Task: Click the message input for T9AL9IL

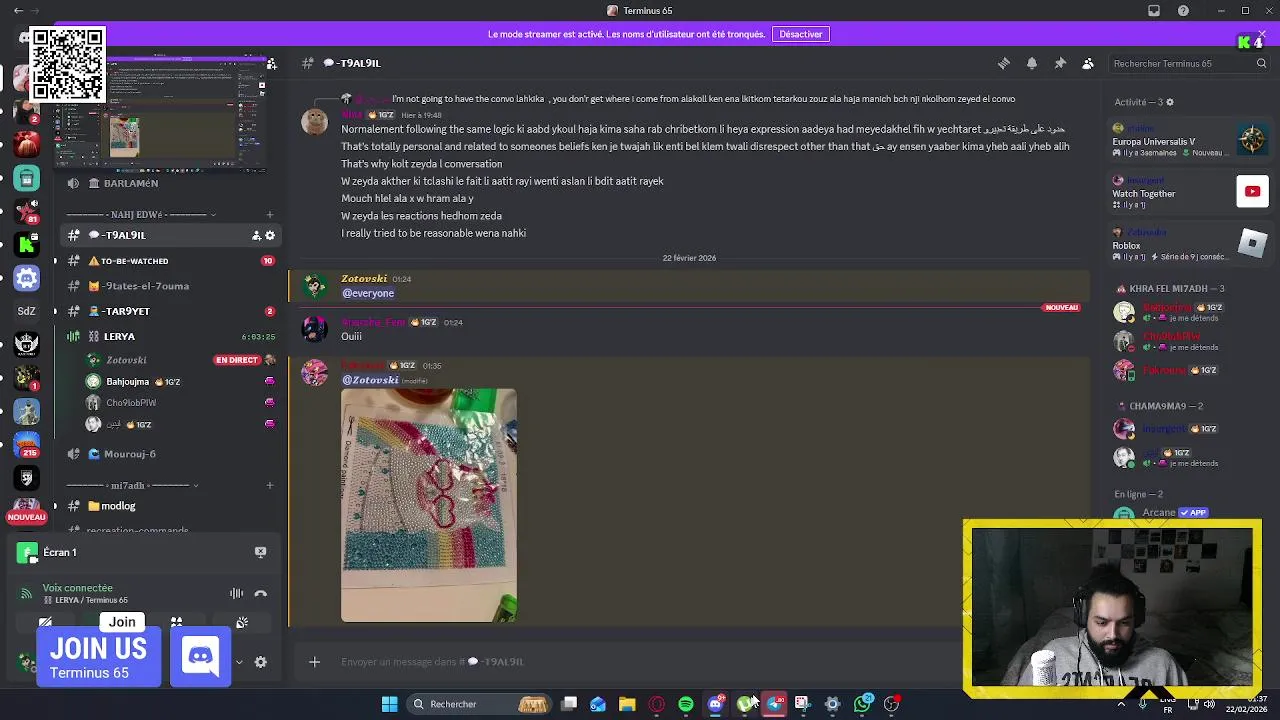Action: 640,662
